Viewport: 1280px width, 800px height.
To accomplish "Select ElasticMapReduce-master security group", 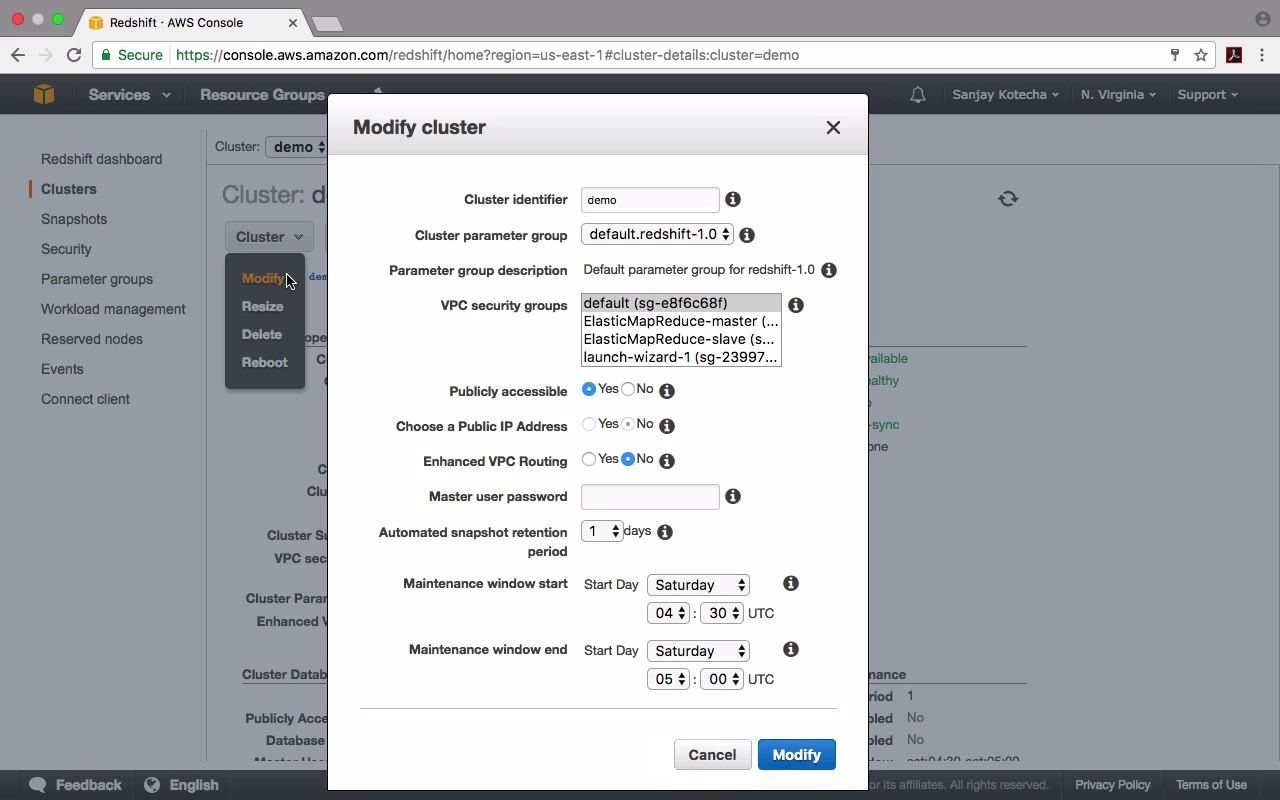I will pos(681,321).
